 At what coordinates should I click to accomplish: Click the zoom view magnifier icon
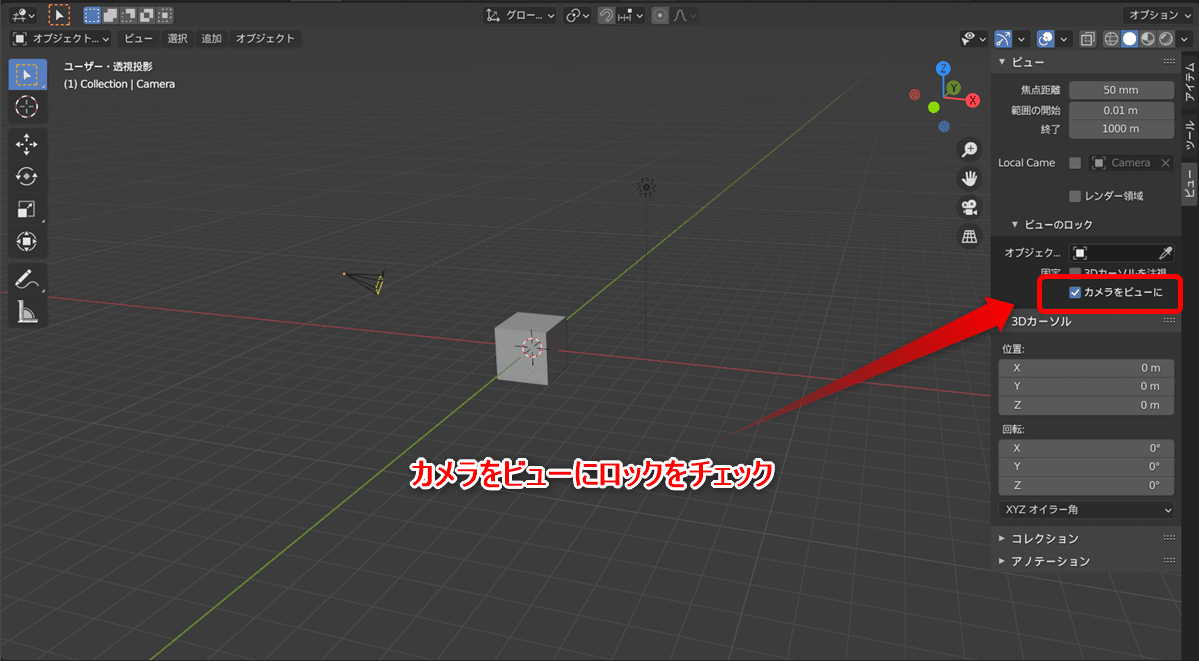coord(970,150)
